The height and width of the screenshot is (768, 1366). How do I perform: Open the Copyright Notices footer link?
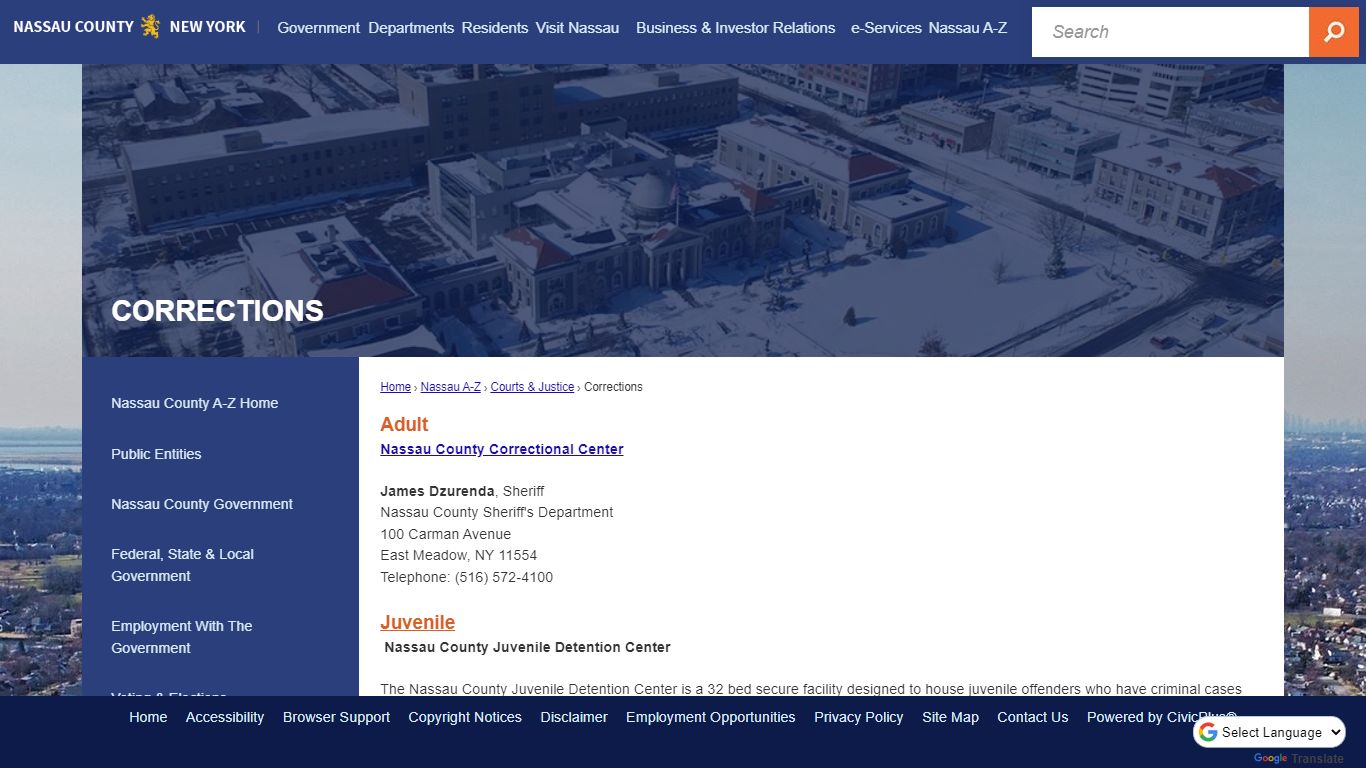click(x=465, y=717)
